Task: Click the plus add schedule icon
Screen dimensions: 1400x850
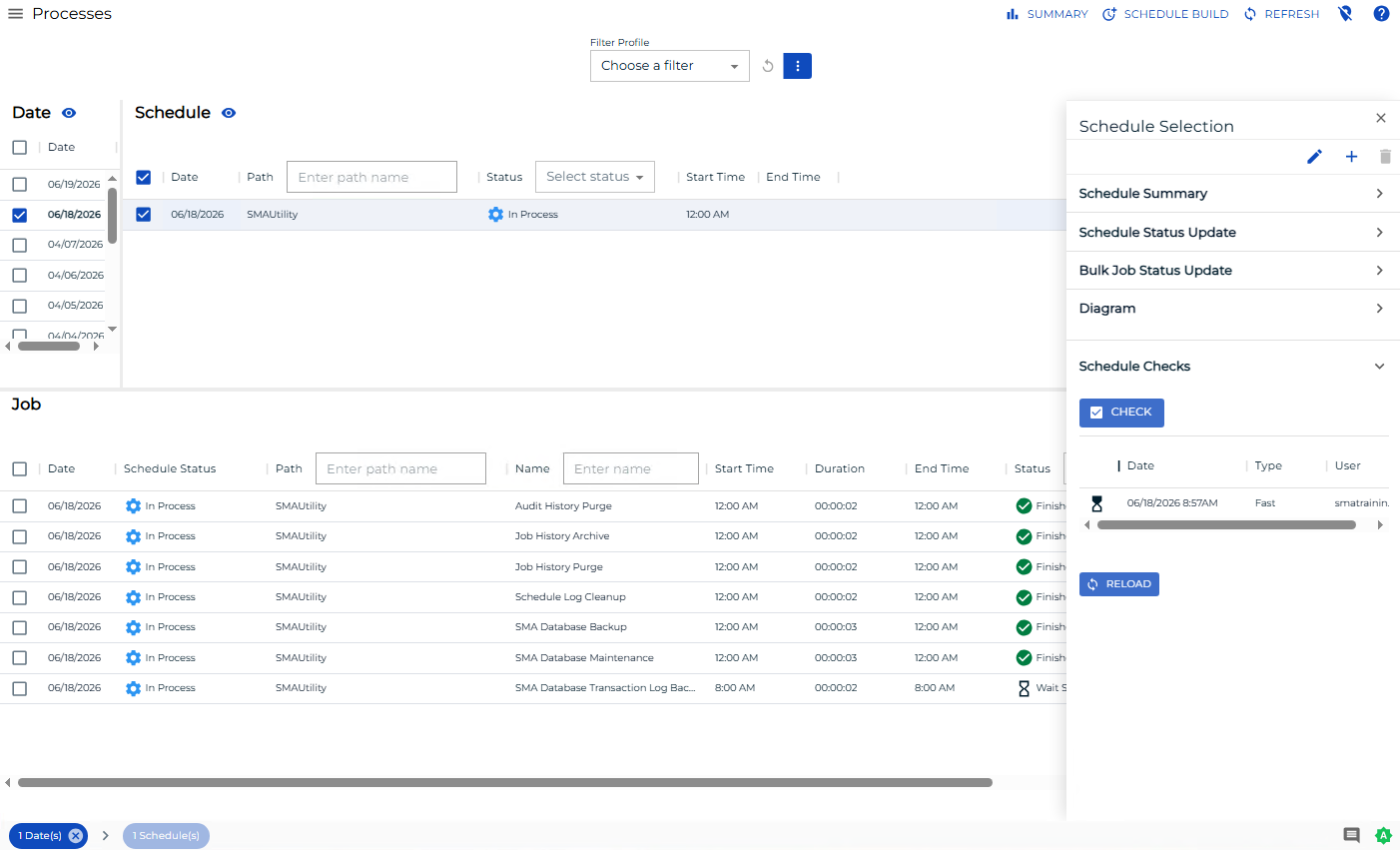Action: point(1351,157)
